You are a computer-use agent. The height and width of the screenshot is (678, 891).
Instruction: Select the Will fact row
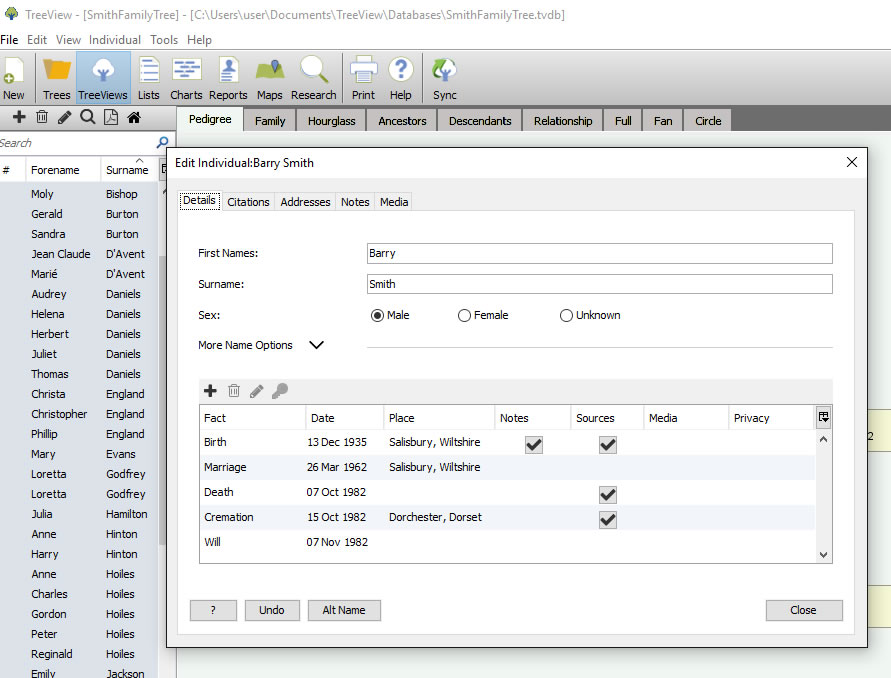pos(507,542)
